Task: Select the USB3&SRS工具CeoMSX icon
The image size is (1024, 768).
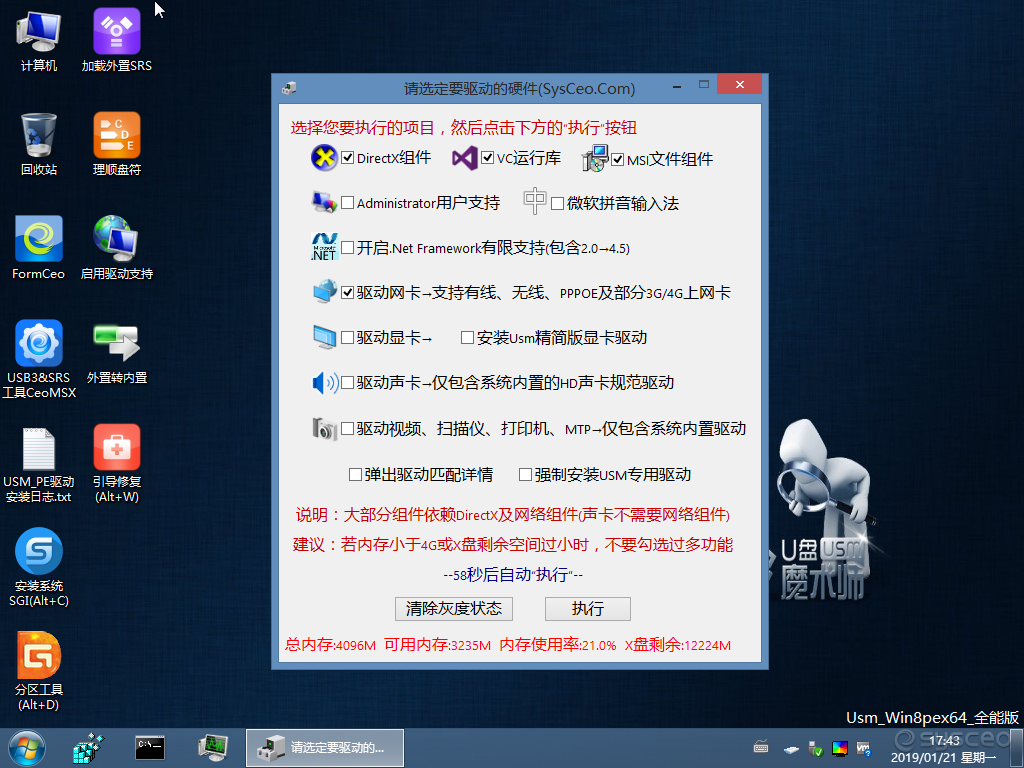Action: pyautogui.click(x=39, y=359)
